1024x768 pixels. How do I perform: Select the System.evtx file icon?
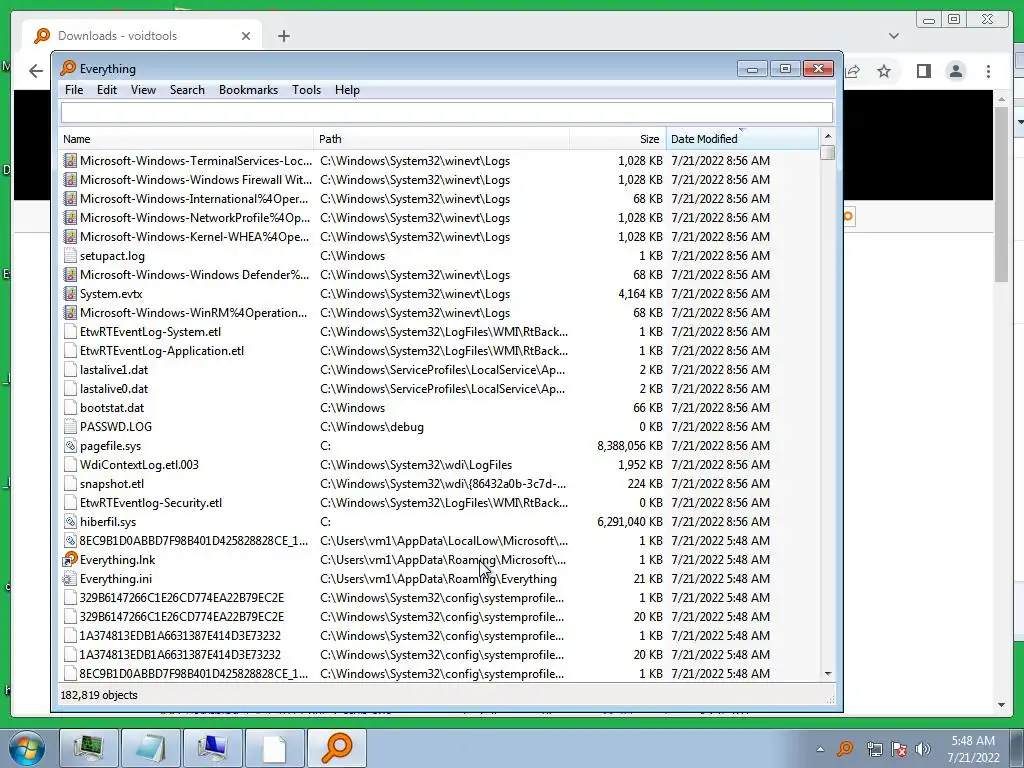pos(70,294)
